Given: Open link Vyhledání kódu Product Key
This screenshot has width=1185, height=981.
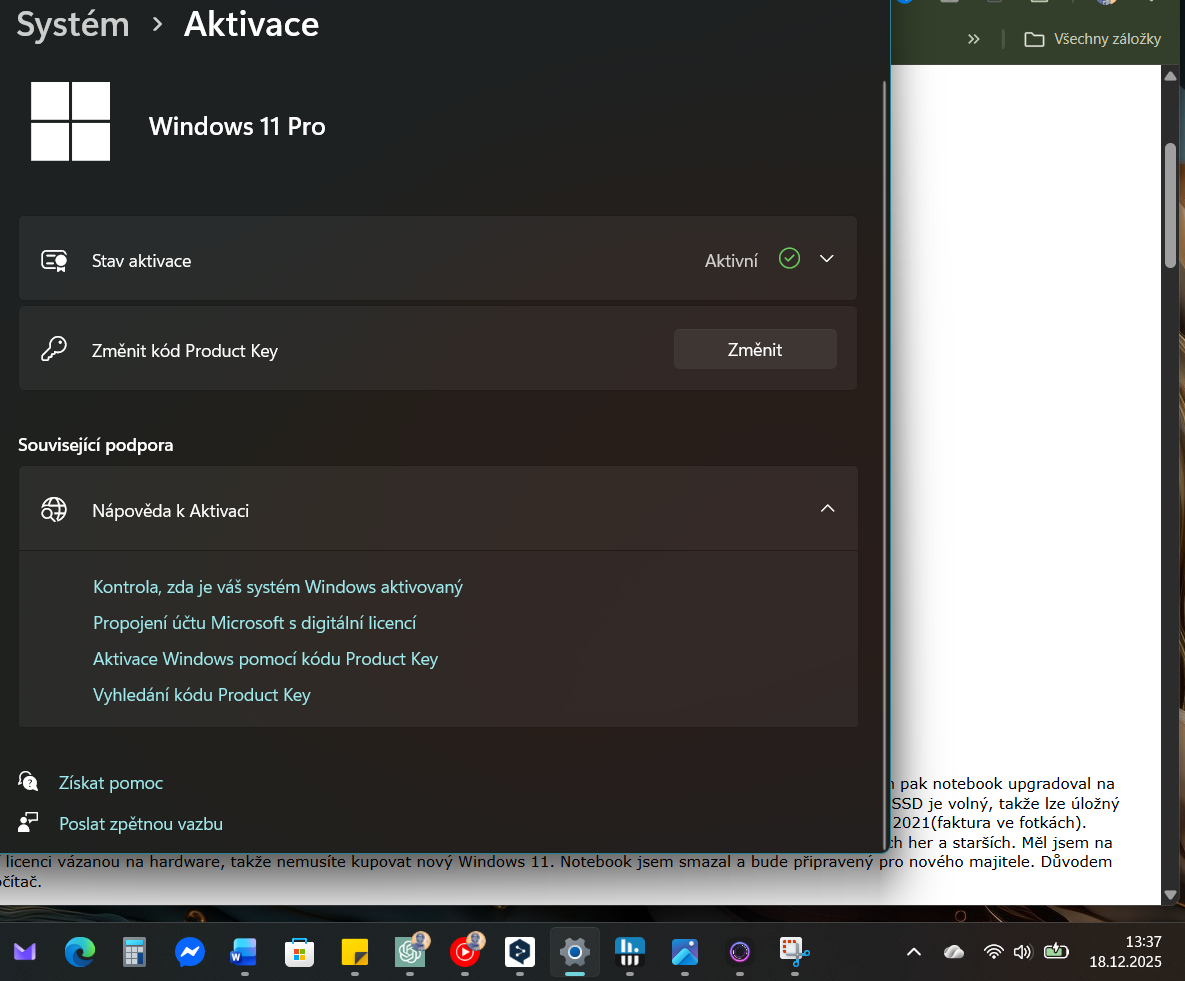Looking at the screenshot, I should pos(202,695).
